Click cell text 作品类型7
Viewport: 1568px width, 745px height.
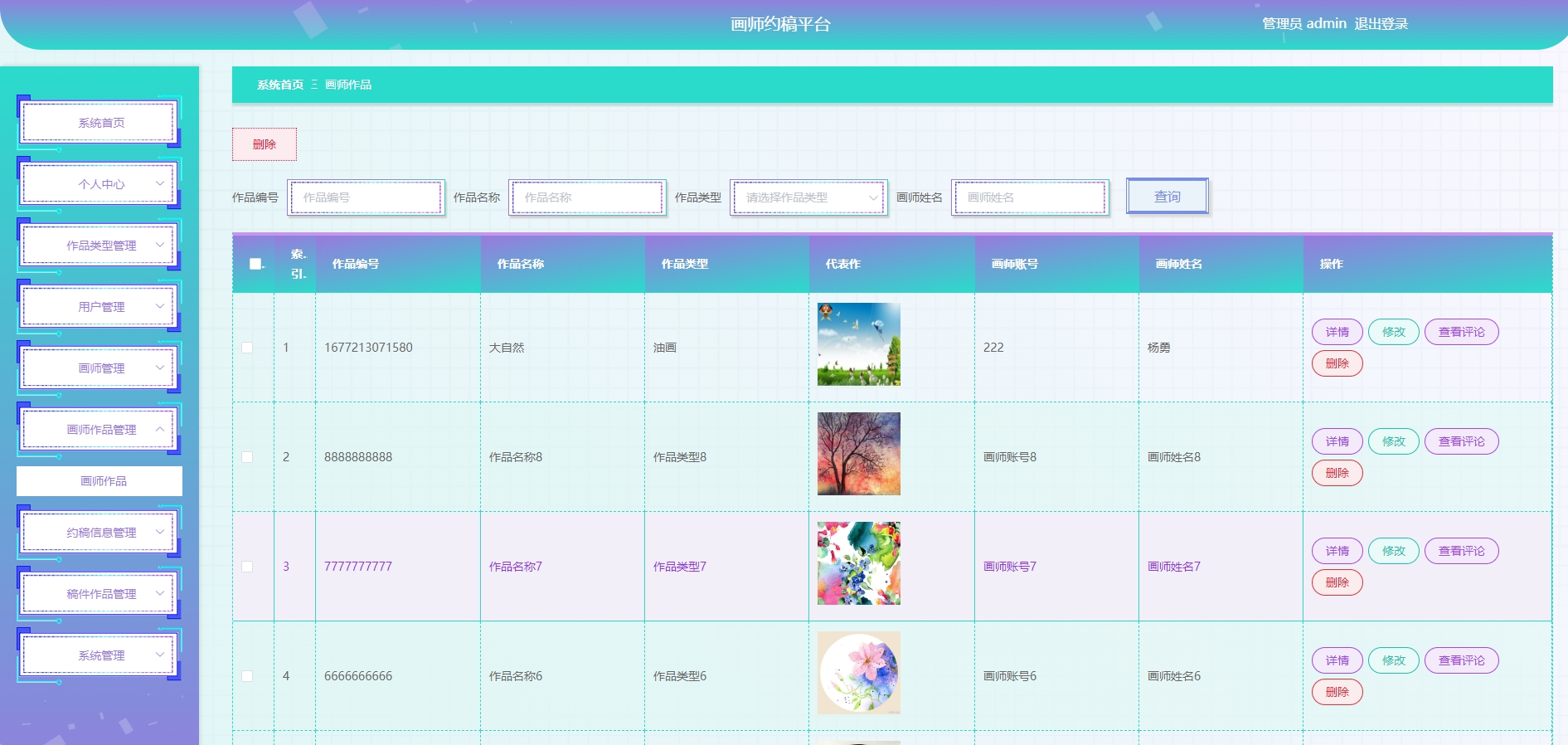(680, 567)
